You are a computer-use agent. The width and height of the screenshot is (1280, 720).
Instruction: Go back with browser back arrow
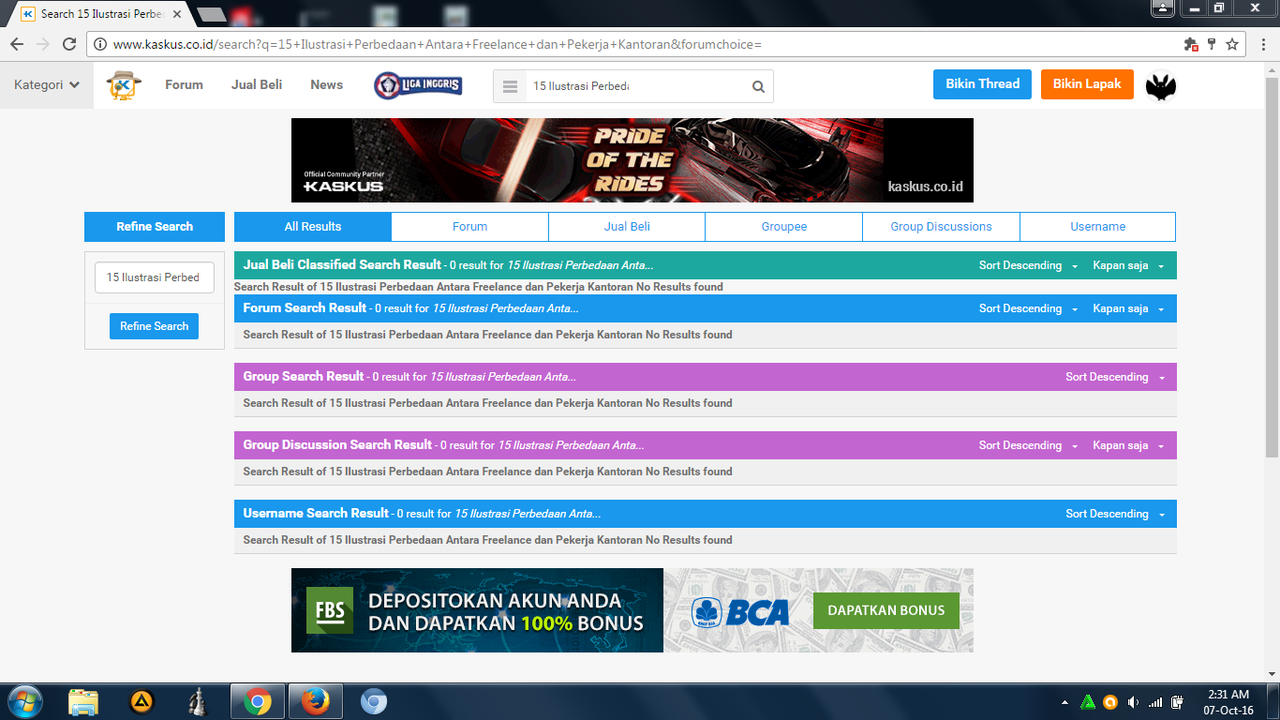coord(17,44)
